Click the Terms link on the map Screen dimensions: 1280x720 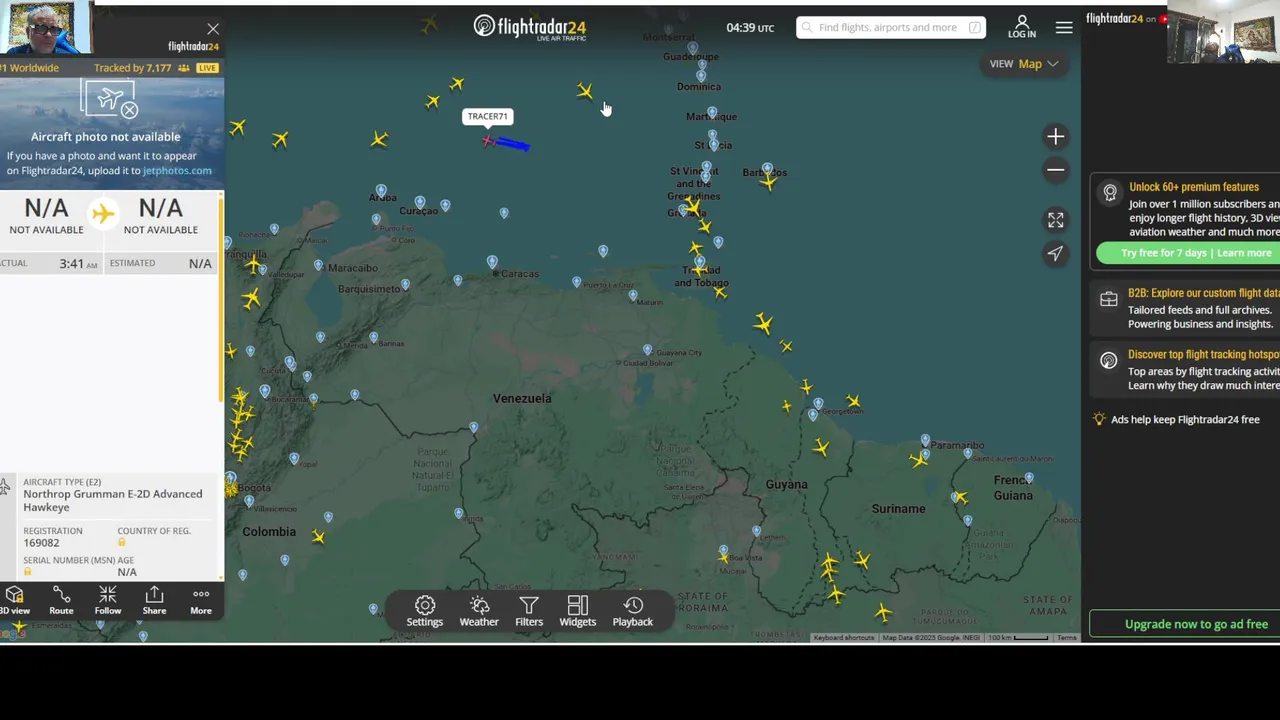(x=1067, y=638)
